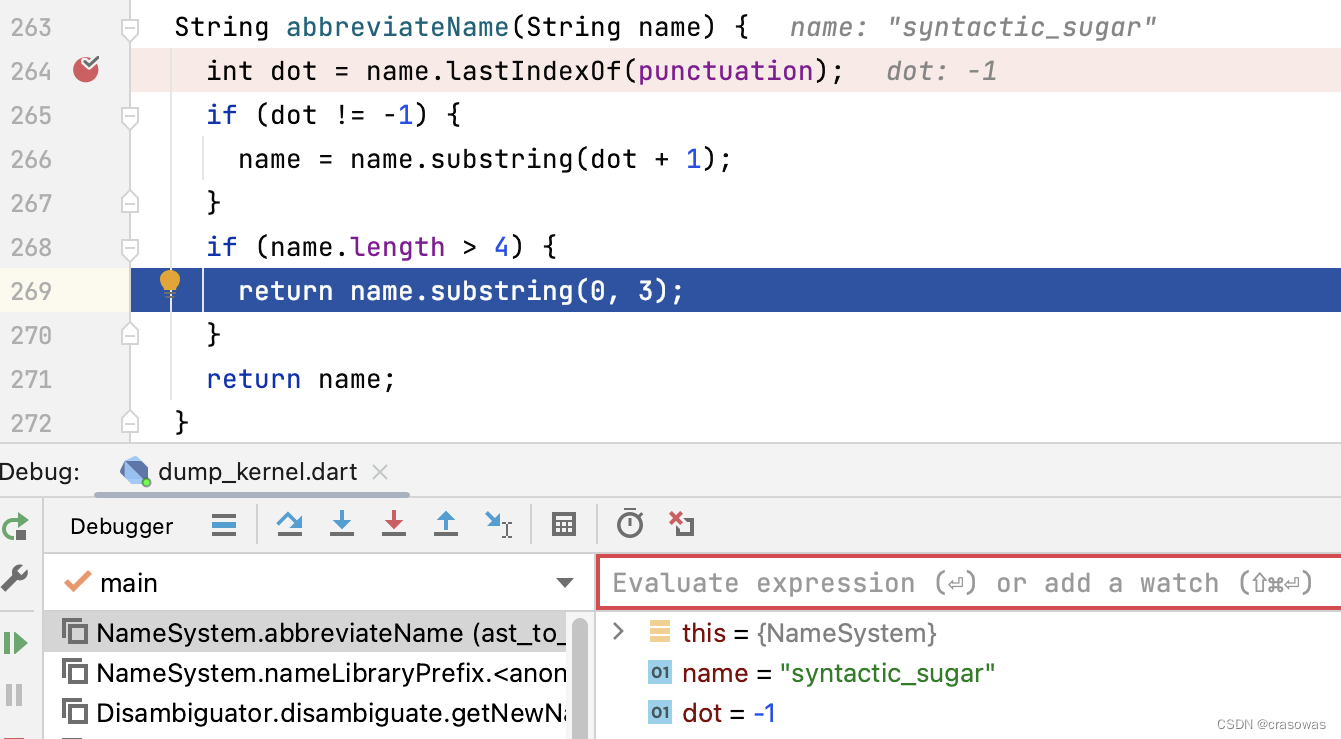The width and height of the screenshot is (1341, 739).
Task: Collapse the fold at line 268
Action: (x=130, y=247)
